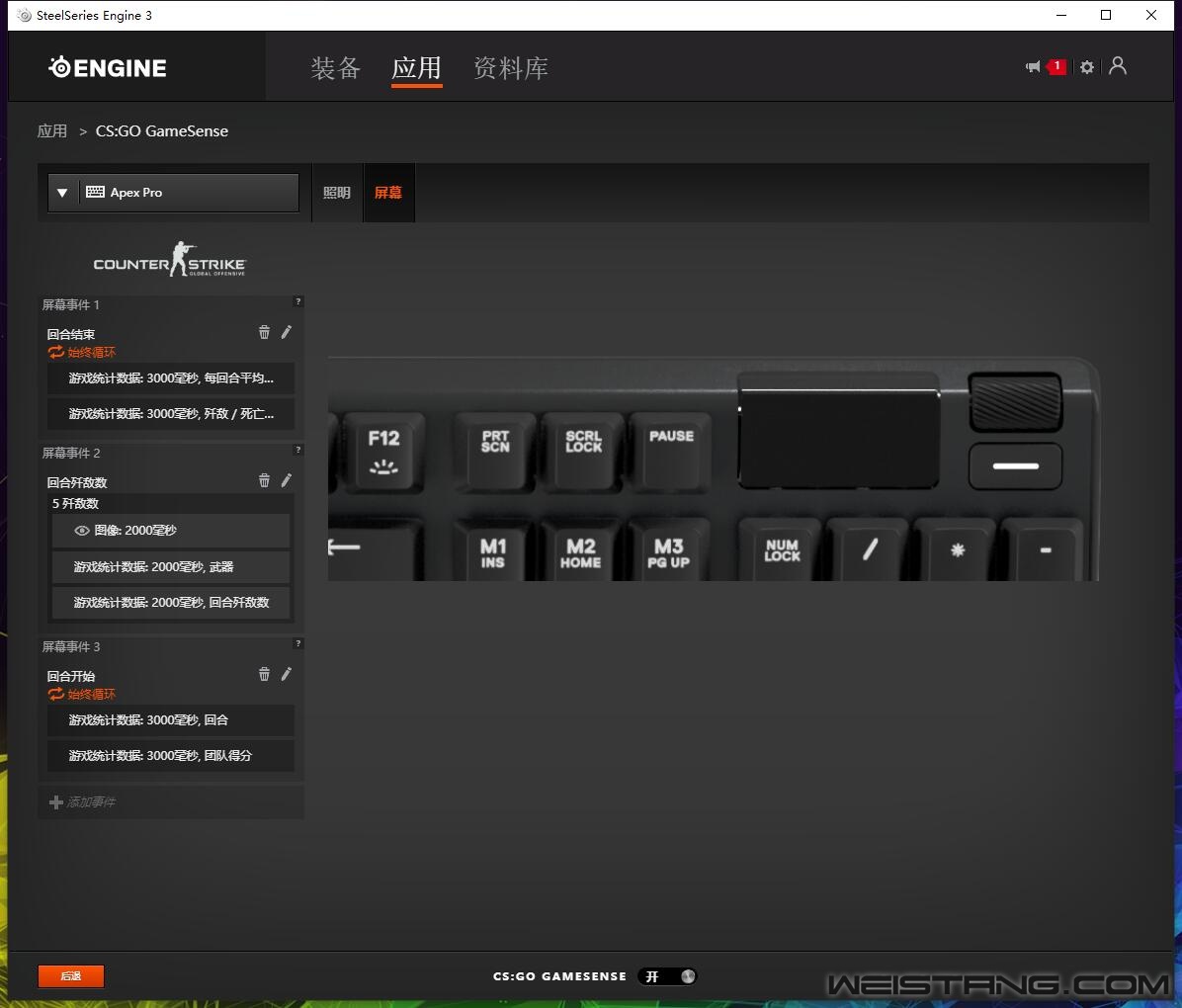Switch to the 资料库 tab
This screenshot has width=1182, height=1008.
coord(510,68)
